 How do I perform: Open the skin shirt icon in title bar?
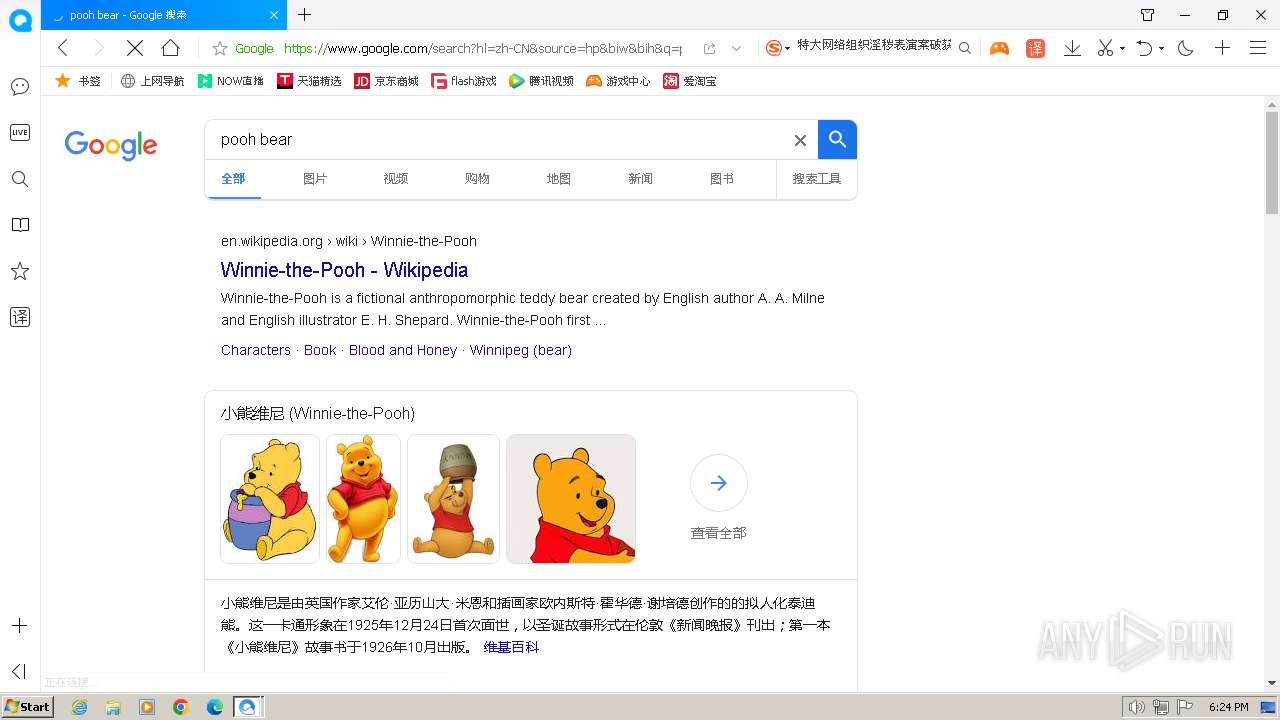coord(1148,15)
